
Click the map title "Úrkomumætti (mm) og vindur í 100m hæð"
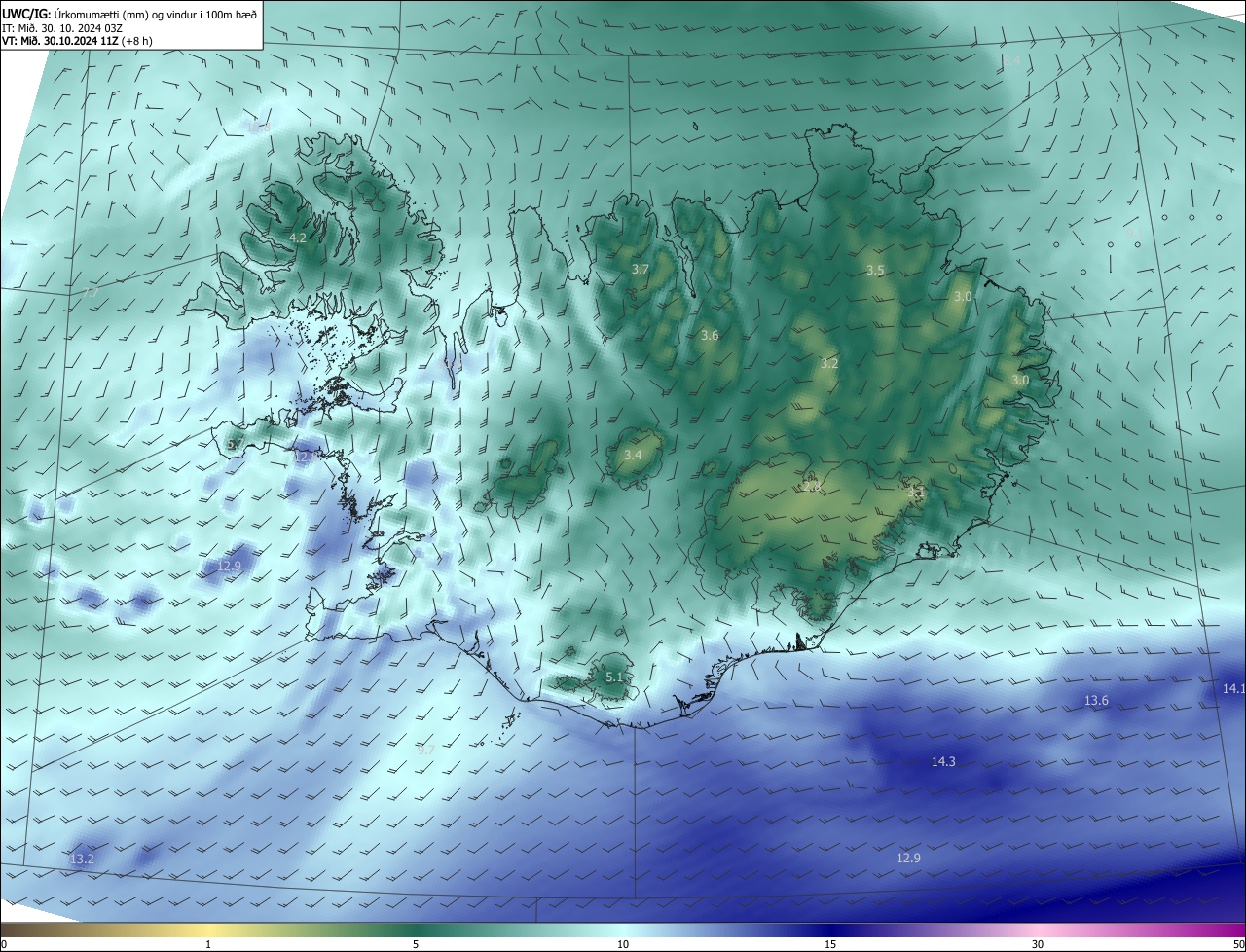click(156, 14)
